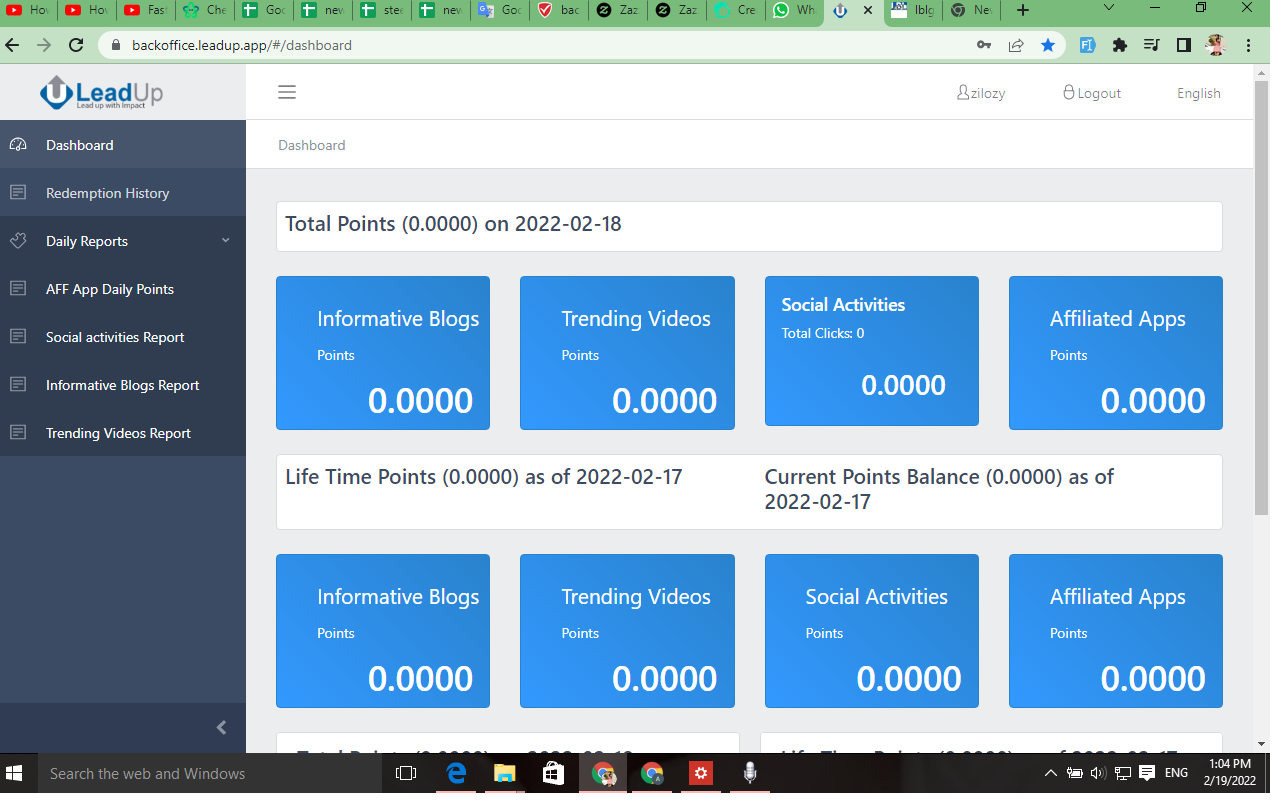
Task: Switch to the first YouTube tab
Action: point(27,10)
